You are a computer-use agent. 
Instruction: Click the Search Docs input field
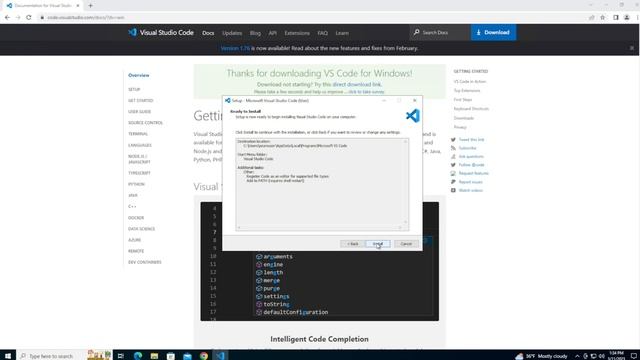point(440,32)
